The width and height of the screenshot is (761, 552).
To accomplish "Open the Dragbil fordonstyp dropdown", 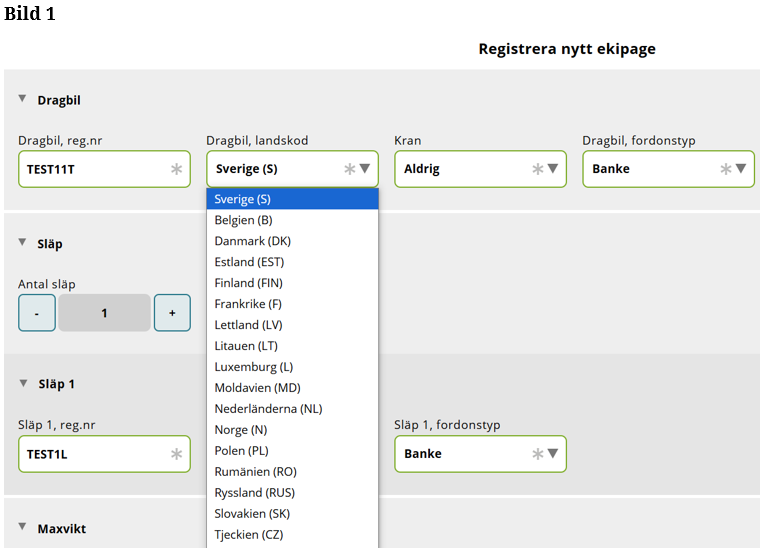I will (x=668, y=169).
